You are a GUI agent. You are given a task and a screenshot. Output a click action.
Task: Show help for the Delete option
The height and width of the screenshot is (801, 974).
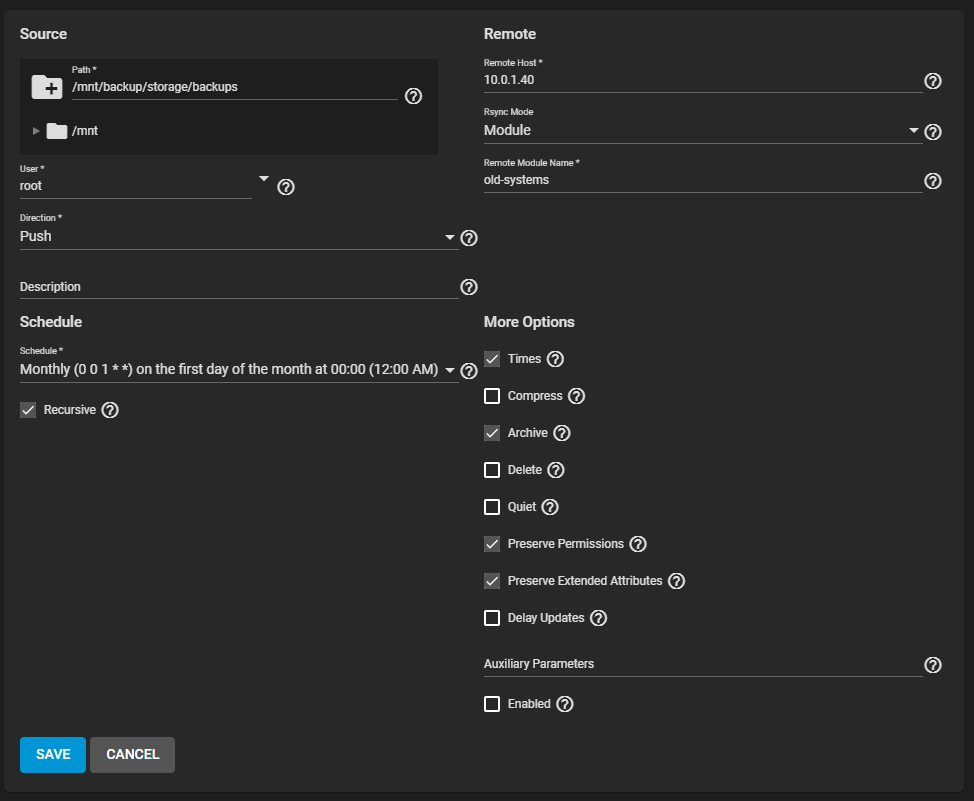(556, 470)
